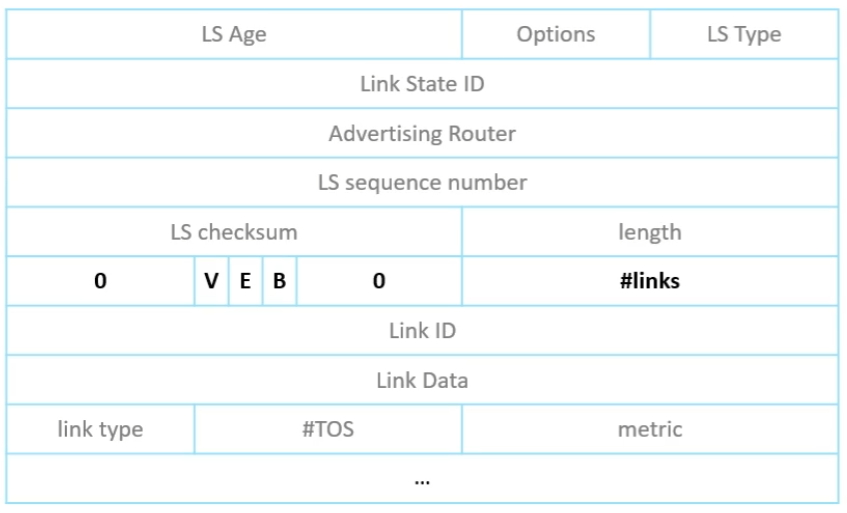Select the LS sequence number row
The width and height of the screenshot is (847, 513).
(422, 183)
